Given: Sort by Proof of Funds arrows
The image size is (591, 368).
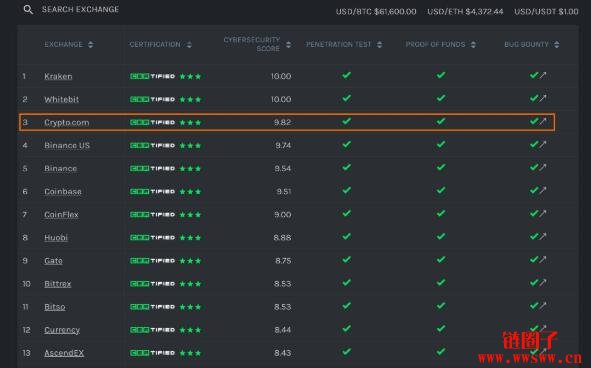Looking at the screenshot, I should [x=473, y=44].
